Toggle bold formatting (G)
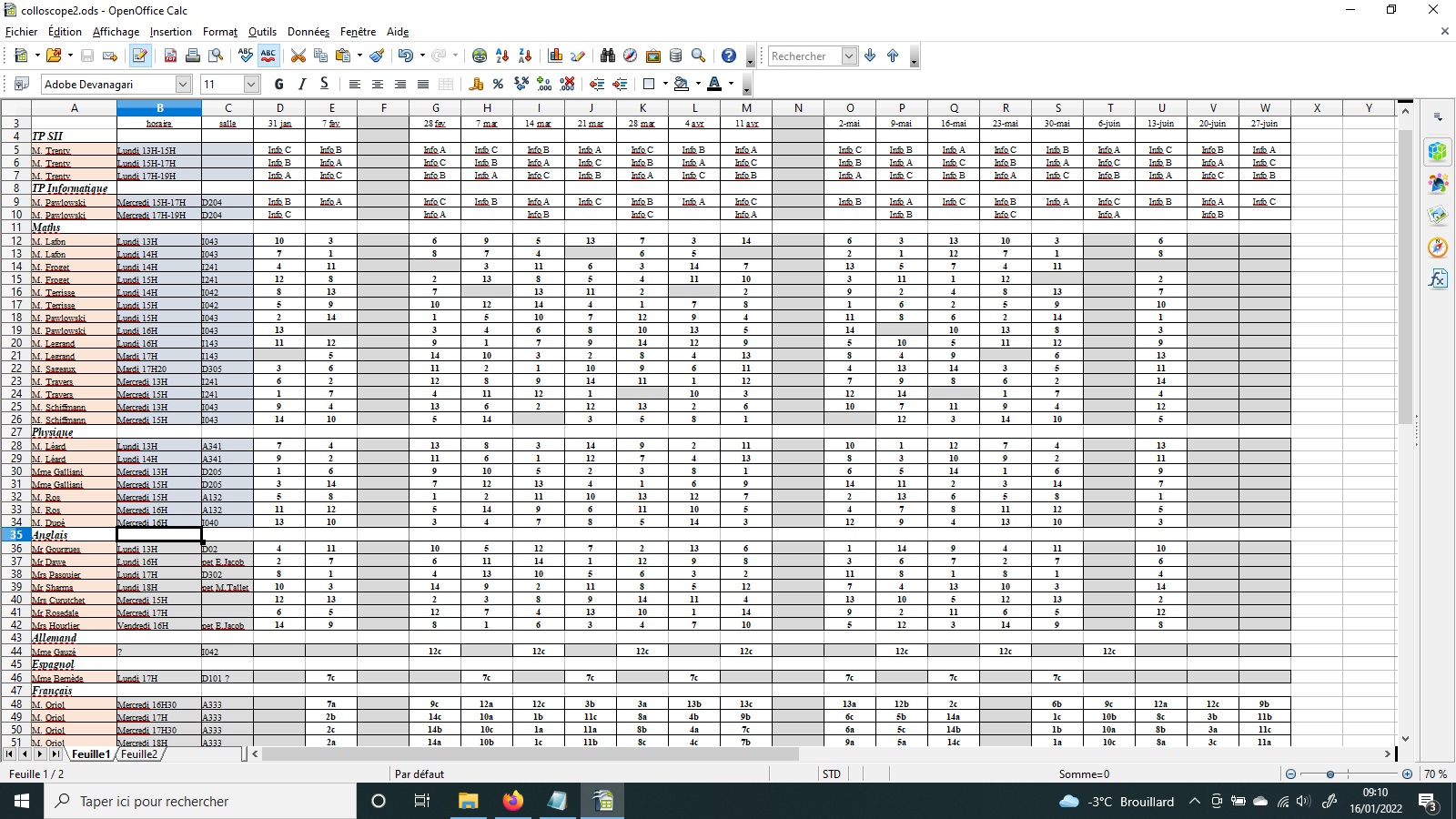 (x=278, y=84)
